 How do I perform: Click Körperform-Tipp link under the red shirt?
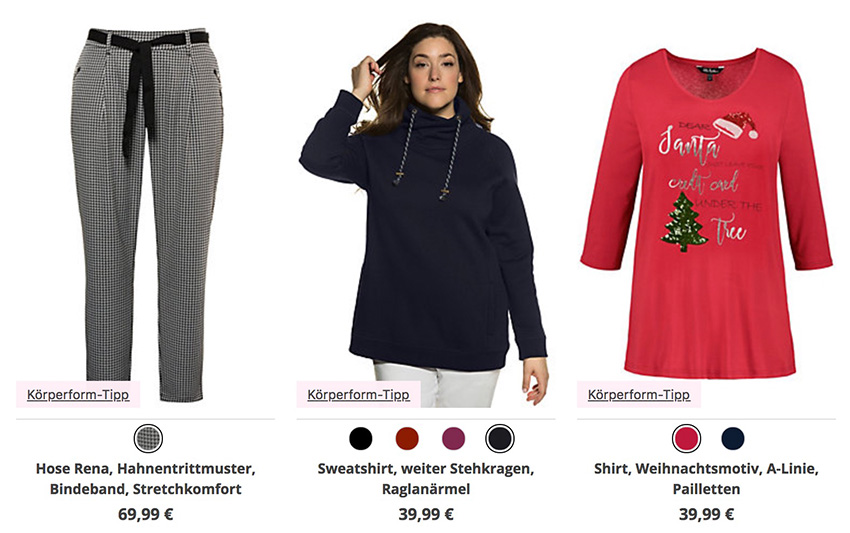(639, 394)
